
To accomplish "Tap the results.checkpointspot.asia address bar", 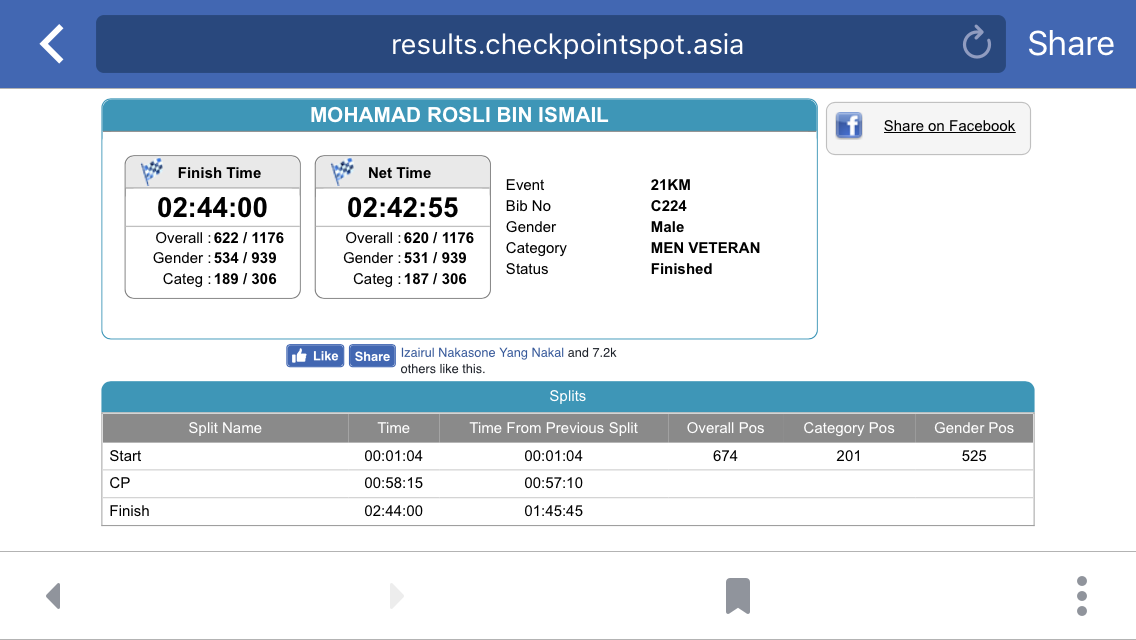I will (x=551, y=44).
